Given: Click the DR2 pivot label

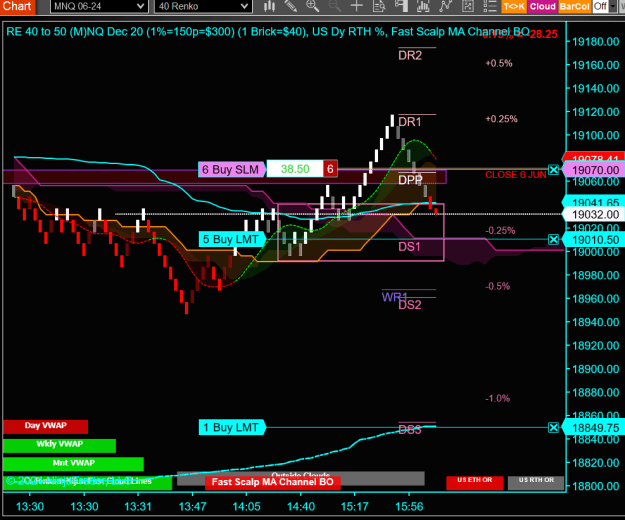Looking at the screenshot, I should (410, 55).
